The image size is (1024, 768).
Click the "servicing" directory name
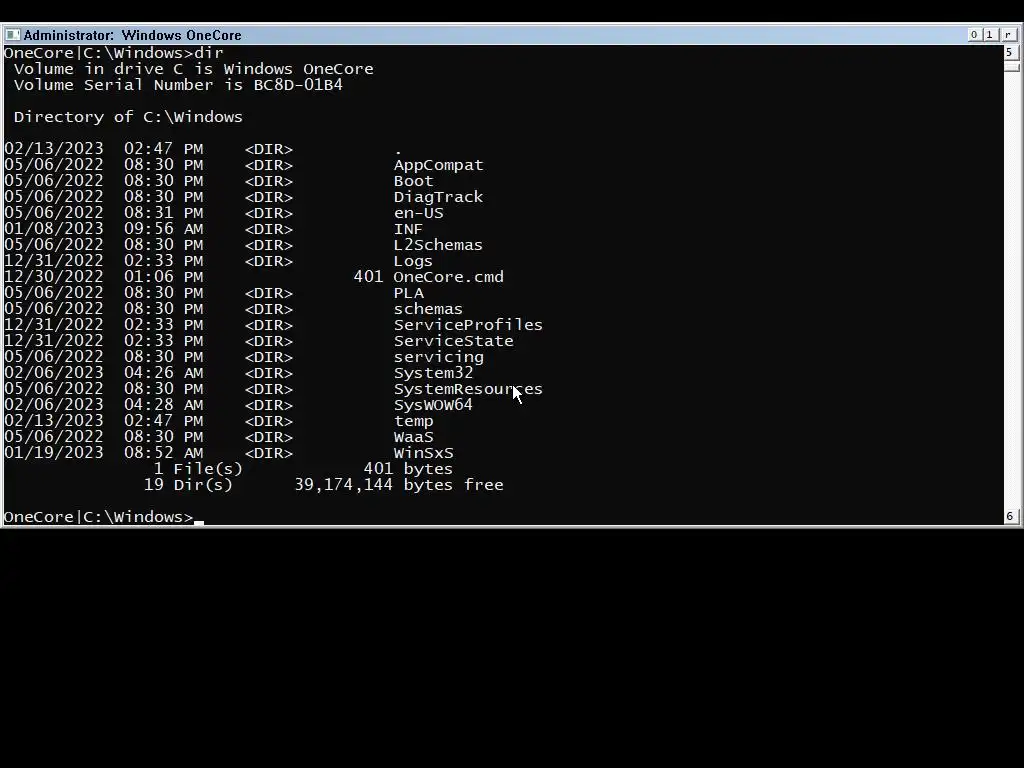point(439,357)
